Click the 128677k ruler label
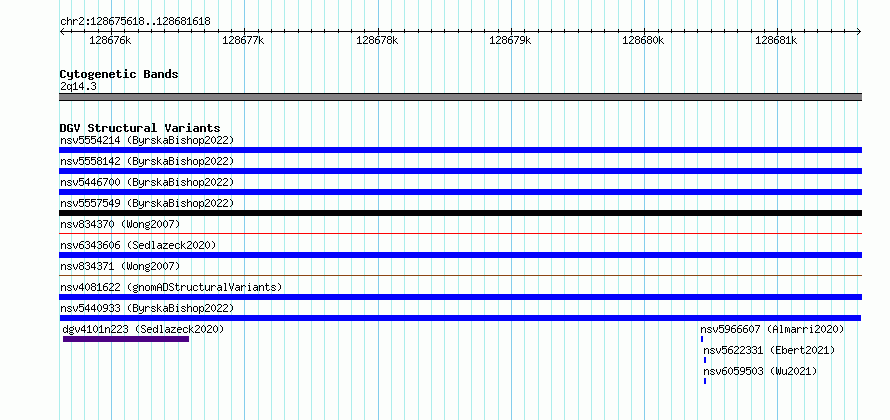 pos(243,40)
